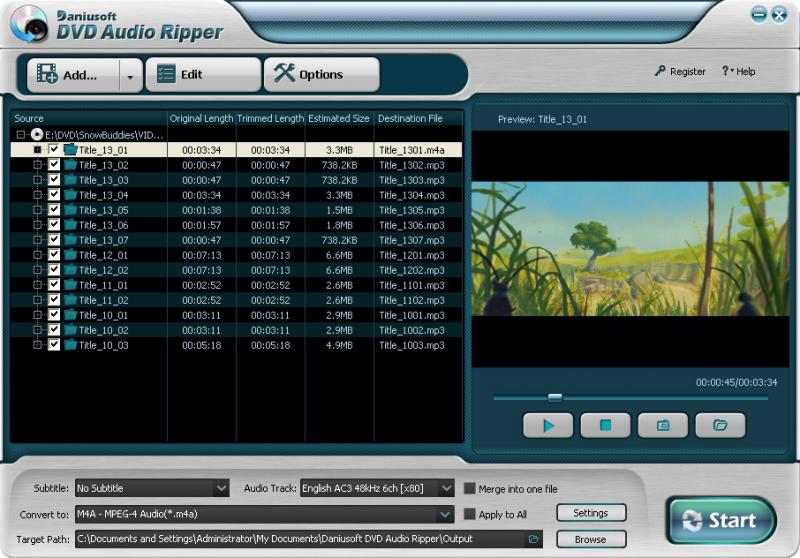Enable the Apply to All checkbox
The width and height of the screenshot is (800, 558).
coord(470,514)
